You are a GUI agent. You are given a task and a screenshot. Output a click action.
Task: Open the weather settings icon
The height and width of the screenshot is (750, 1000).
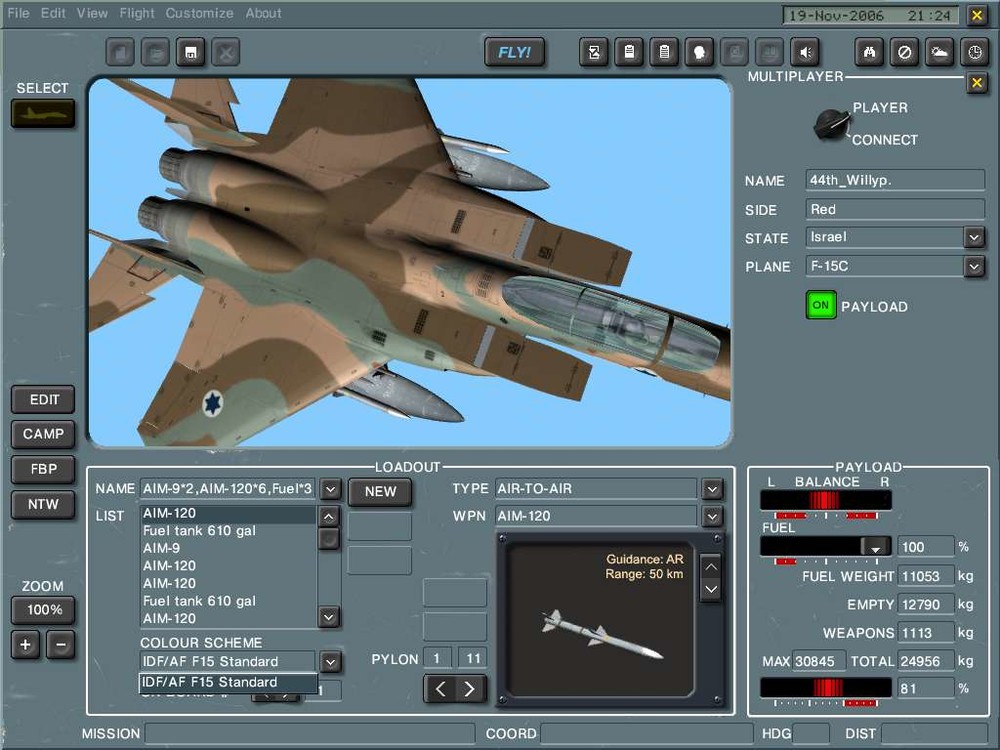pos(939,51)
